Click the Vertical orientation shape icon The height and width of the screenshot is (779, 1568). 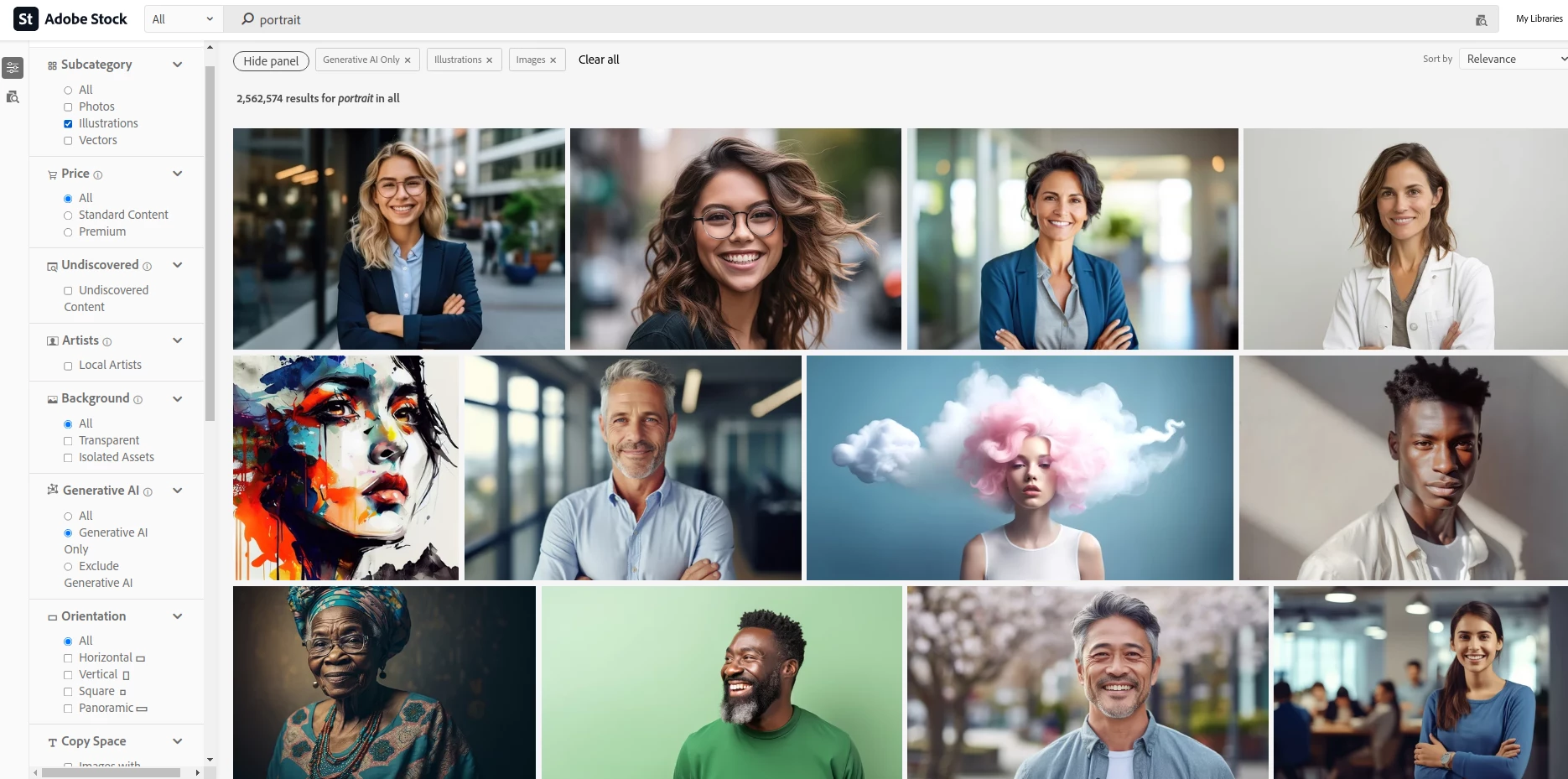(x=127, y=675)
